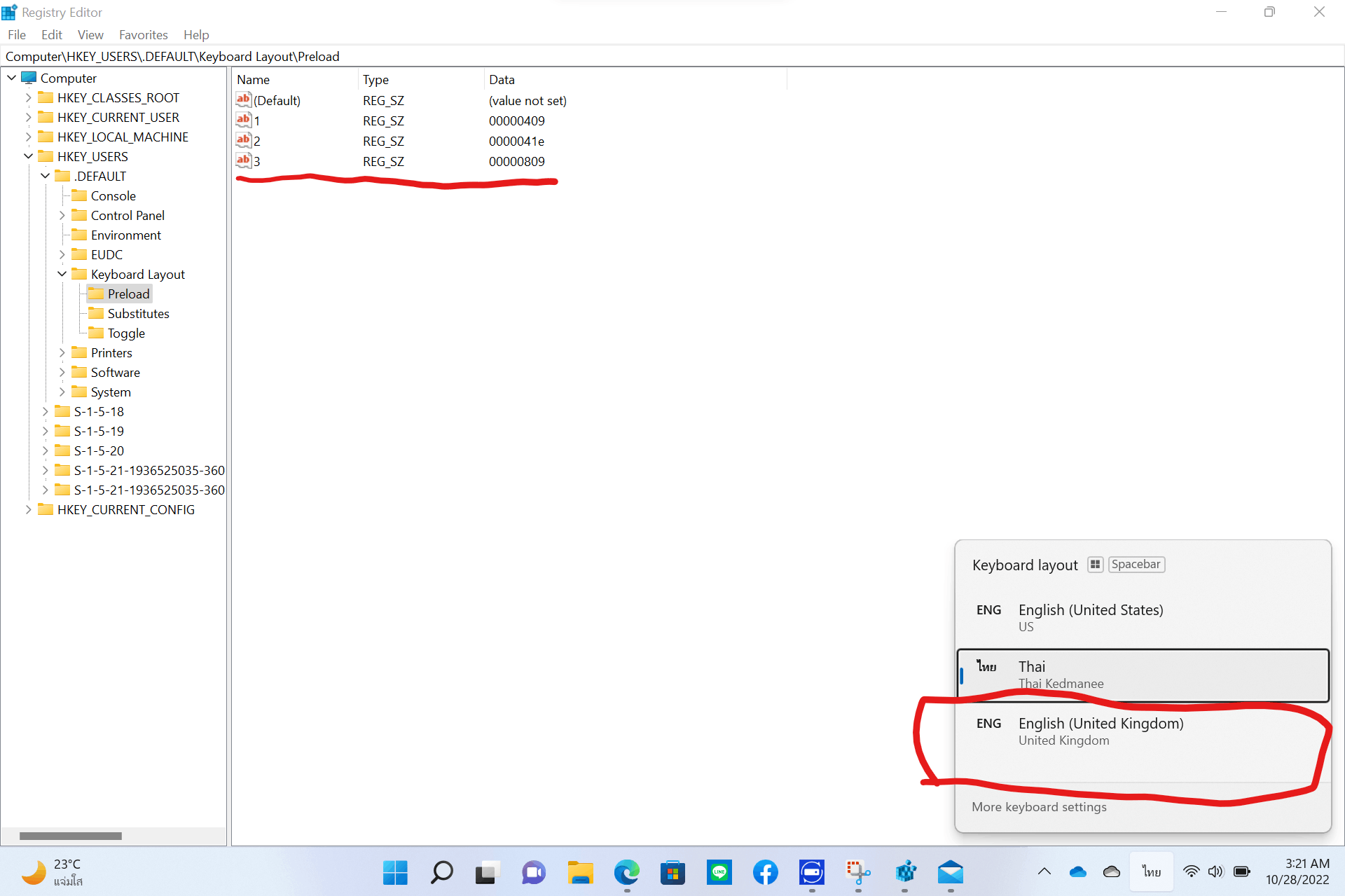This screenshot has height=896, width=1345.
Task: Collapse the Keyboard Layout tree node
Action: point(62,274)
